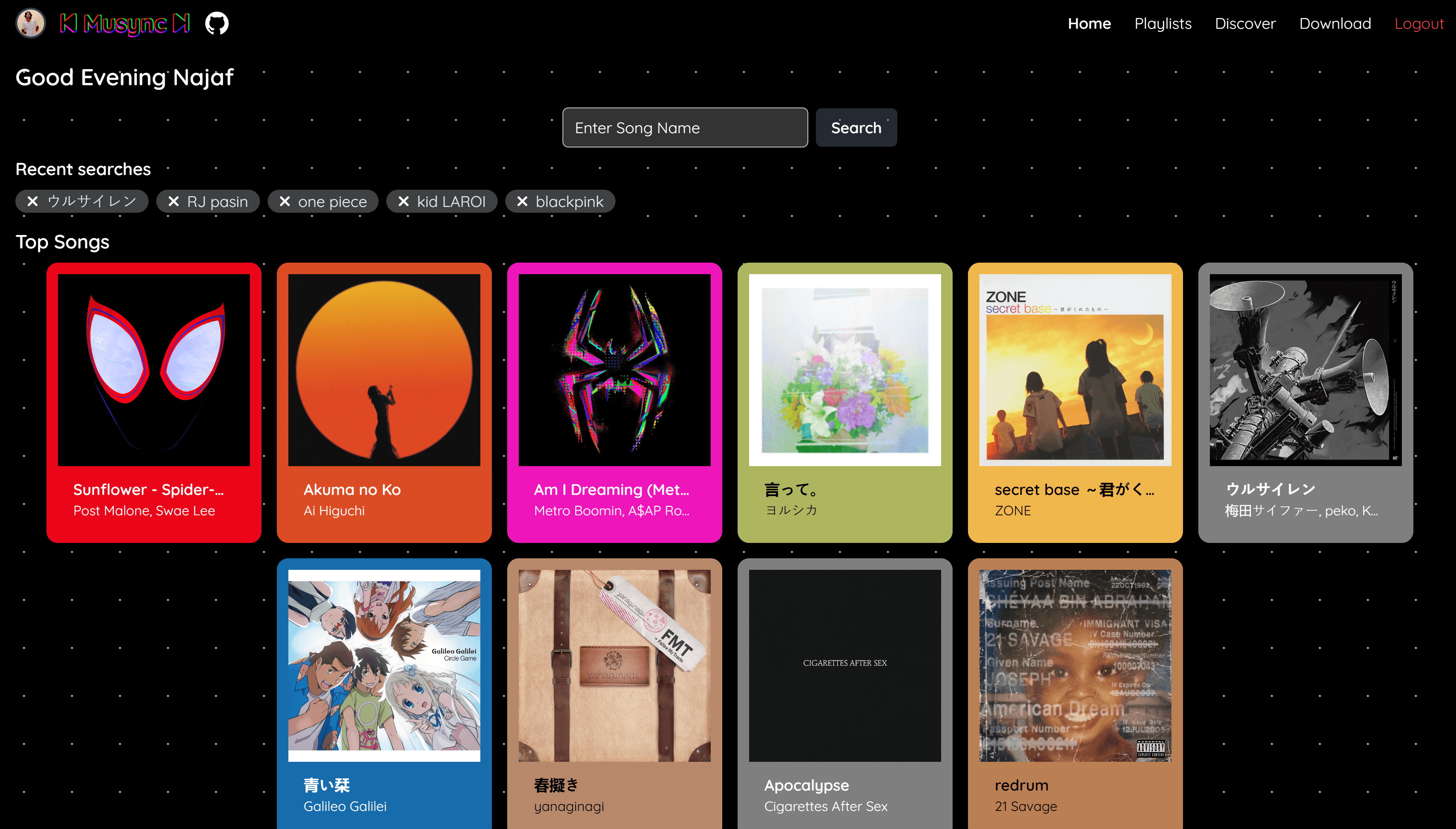Click the ZONE artist name
Screen dimensions: 1456x829
(1013, 511)
